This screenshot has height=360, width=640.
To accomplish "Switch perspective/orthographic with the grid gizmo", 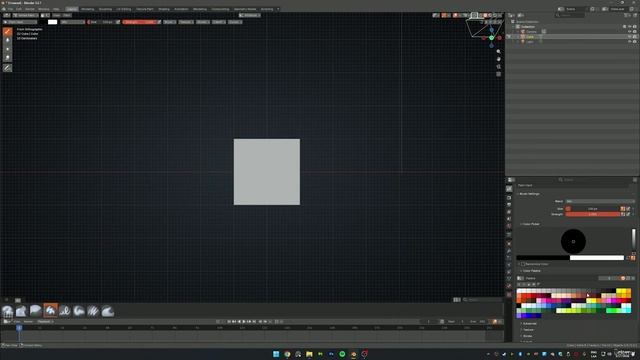I will tap(498, 74).
